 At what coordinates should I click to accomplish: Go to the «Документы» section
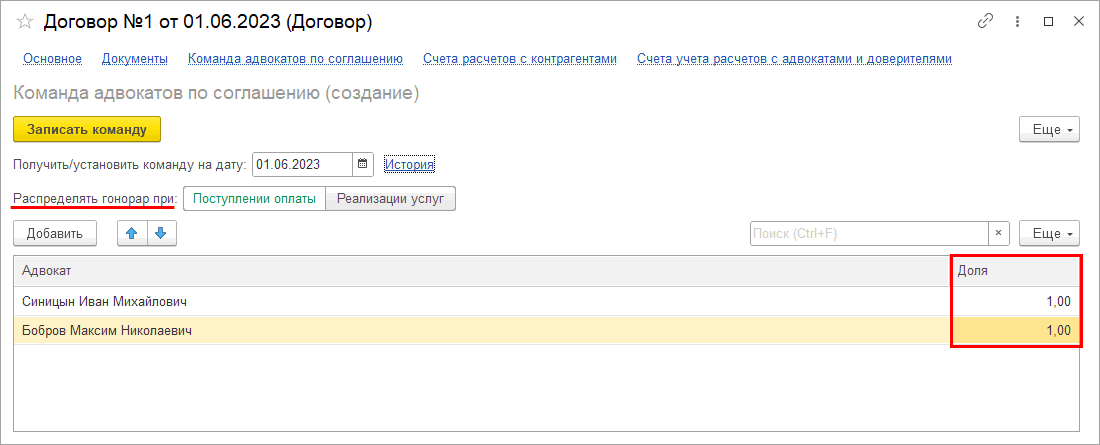[x=135, y=59]
